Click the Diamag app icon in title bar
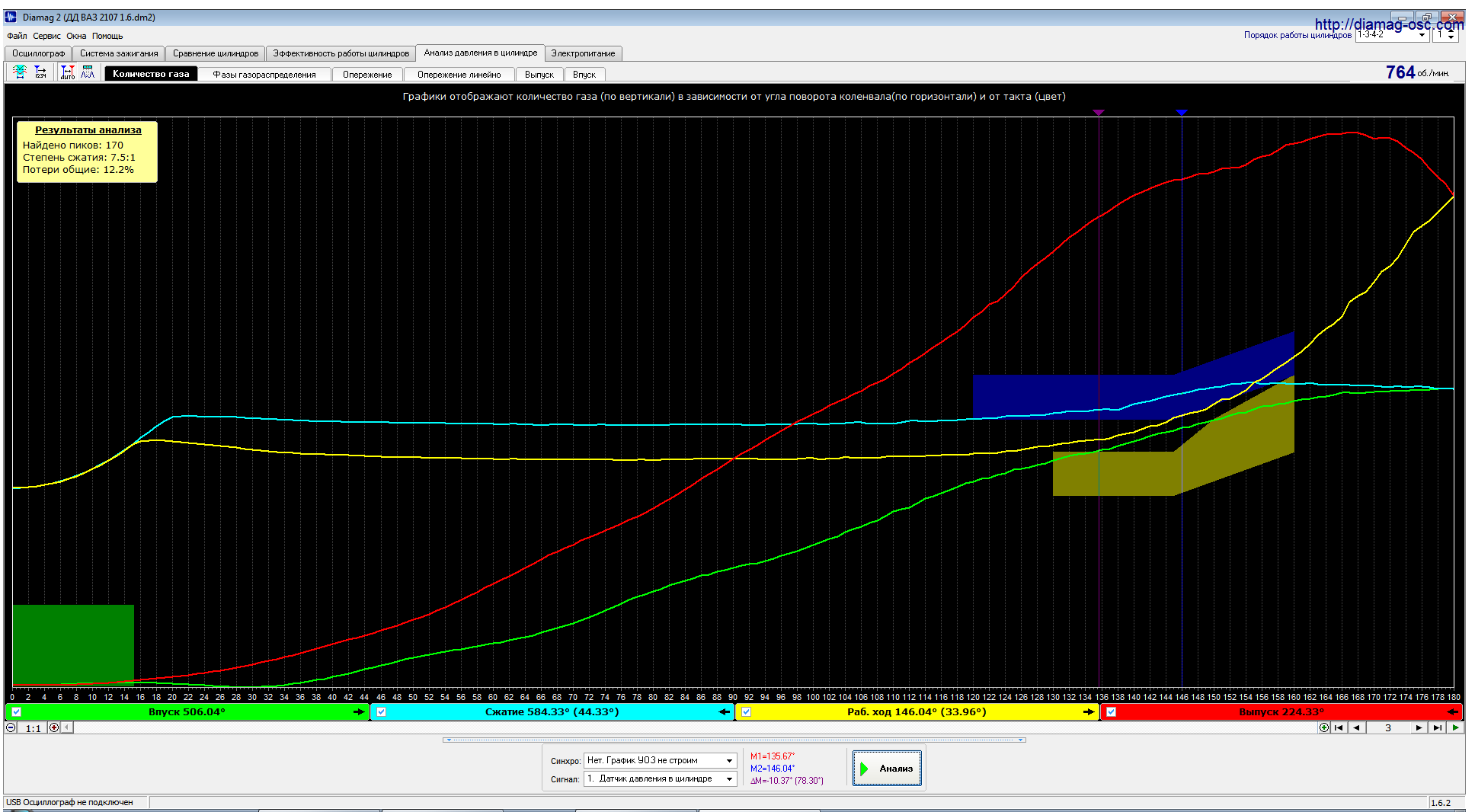Viewport: 1475px width, 812px height. pyautogui.click(x=11, y=17)
